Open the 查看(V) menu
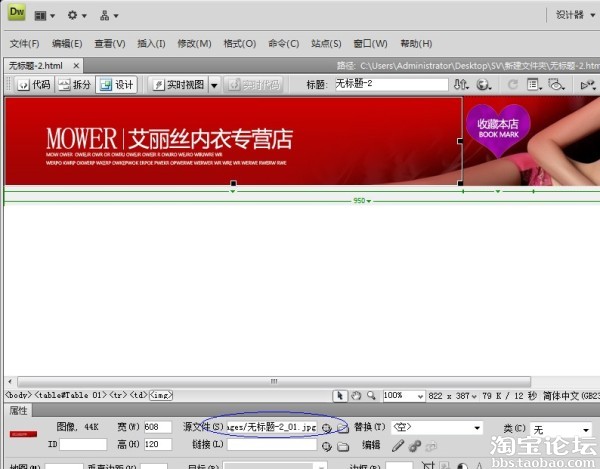The image size is (600, 469). (x=110, y=44)
